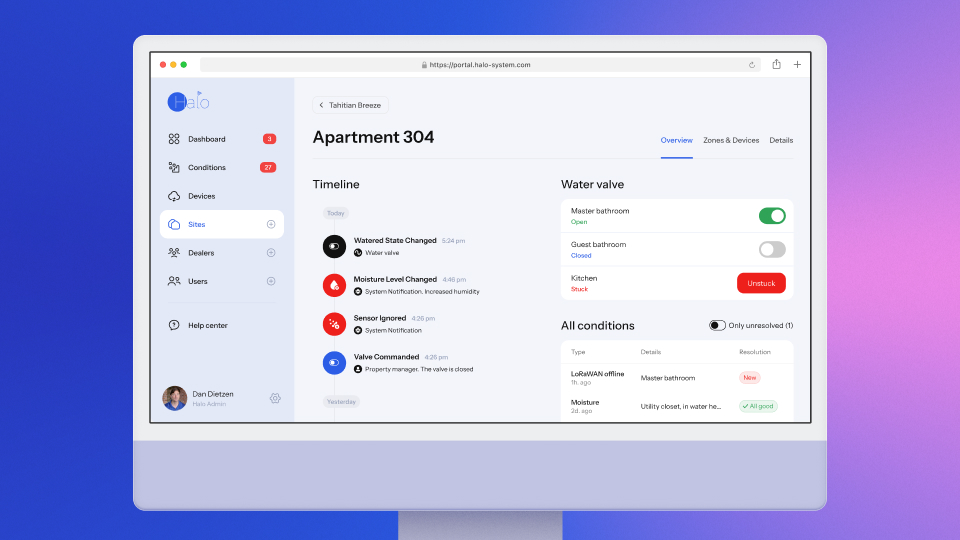Screen dimensions: 960x540
Task: Enable the Only unresolved toggle
Action: click(717, 325)
